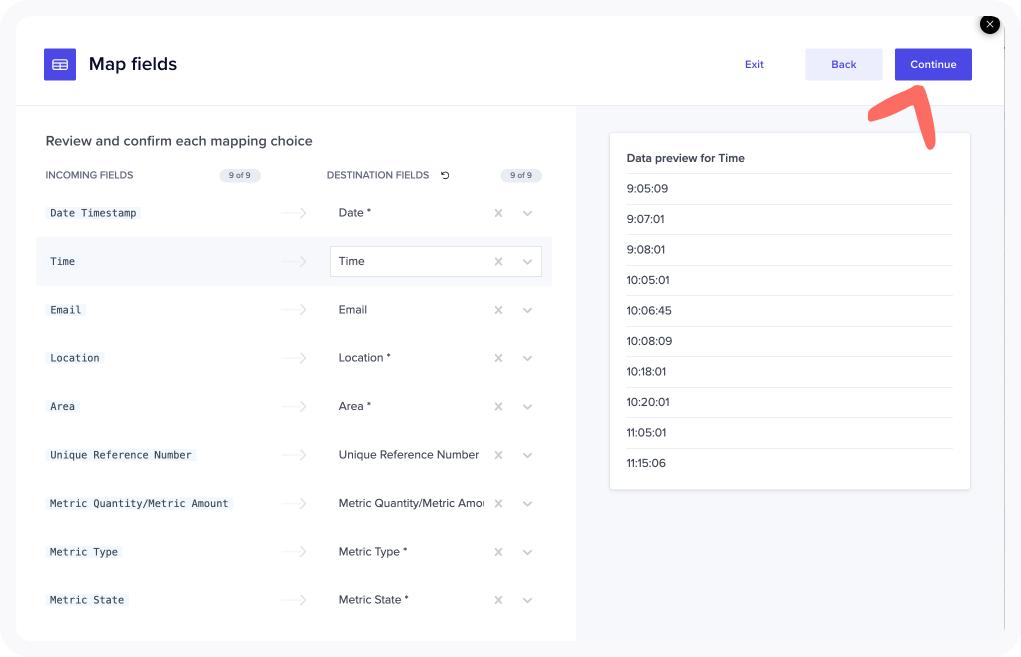Viewport: 1021px width, 657px height.
Task: Go back with the Back button
Action: [x=843, y=64]
